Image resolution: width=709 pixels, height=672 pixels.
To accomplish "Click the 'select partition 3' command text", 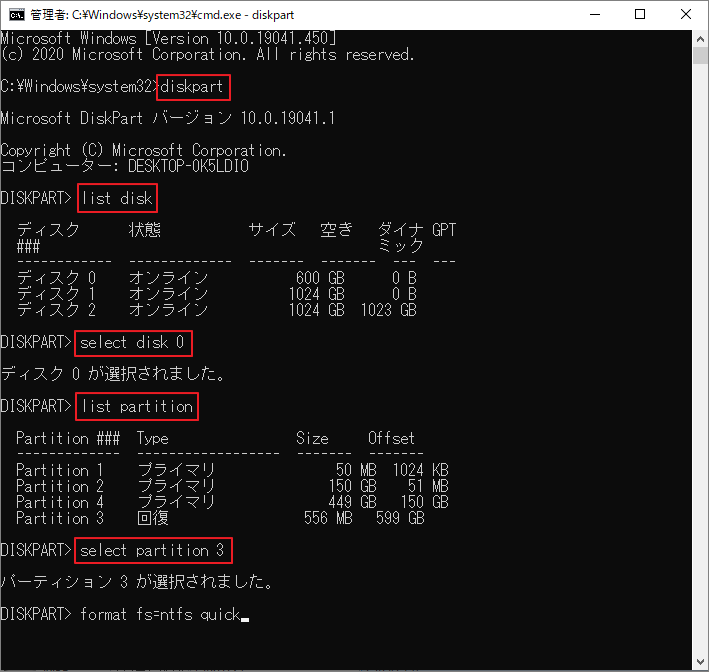I will click(x=152, y=550).
